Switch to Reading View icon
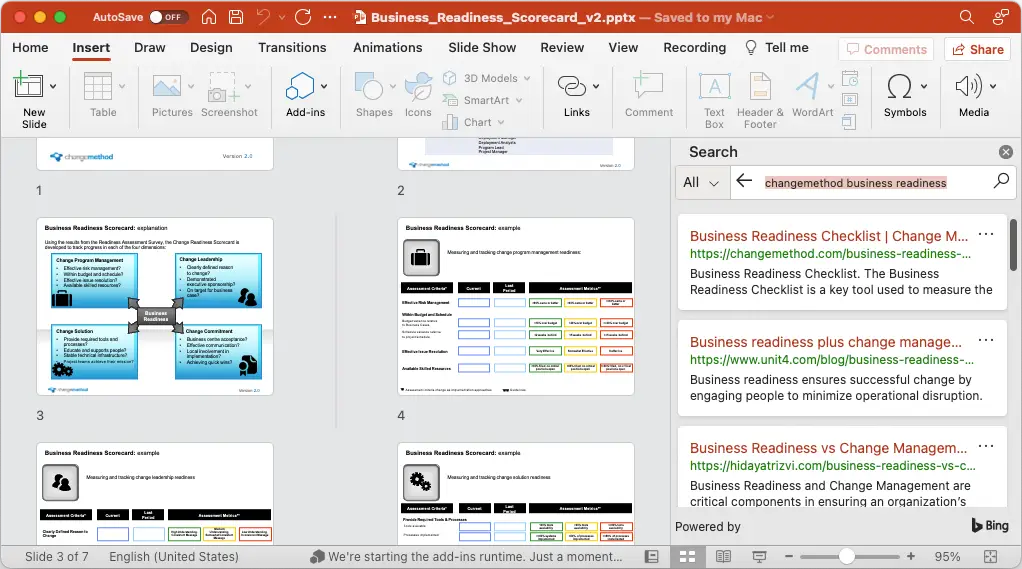The width and height of the screenshot is (1022, 569). [x=723, y=557]
